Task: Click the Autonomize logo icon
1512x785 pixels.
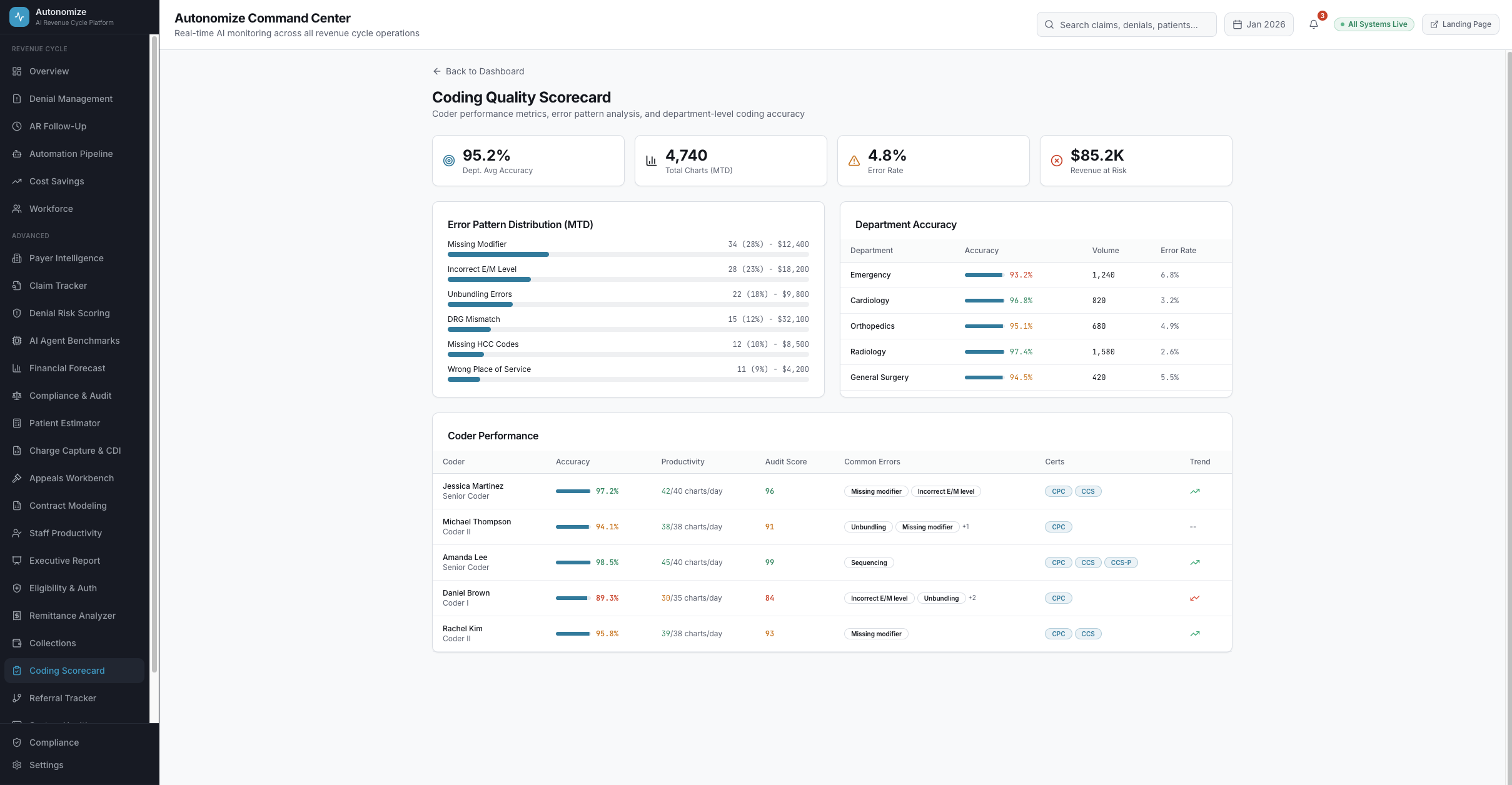Action: pyautogui.click(x=19, y=17)
